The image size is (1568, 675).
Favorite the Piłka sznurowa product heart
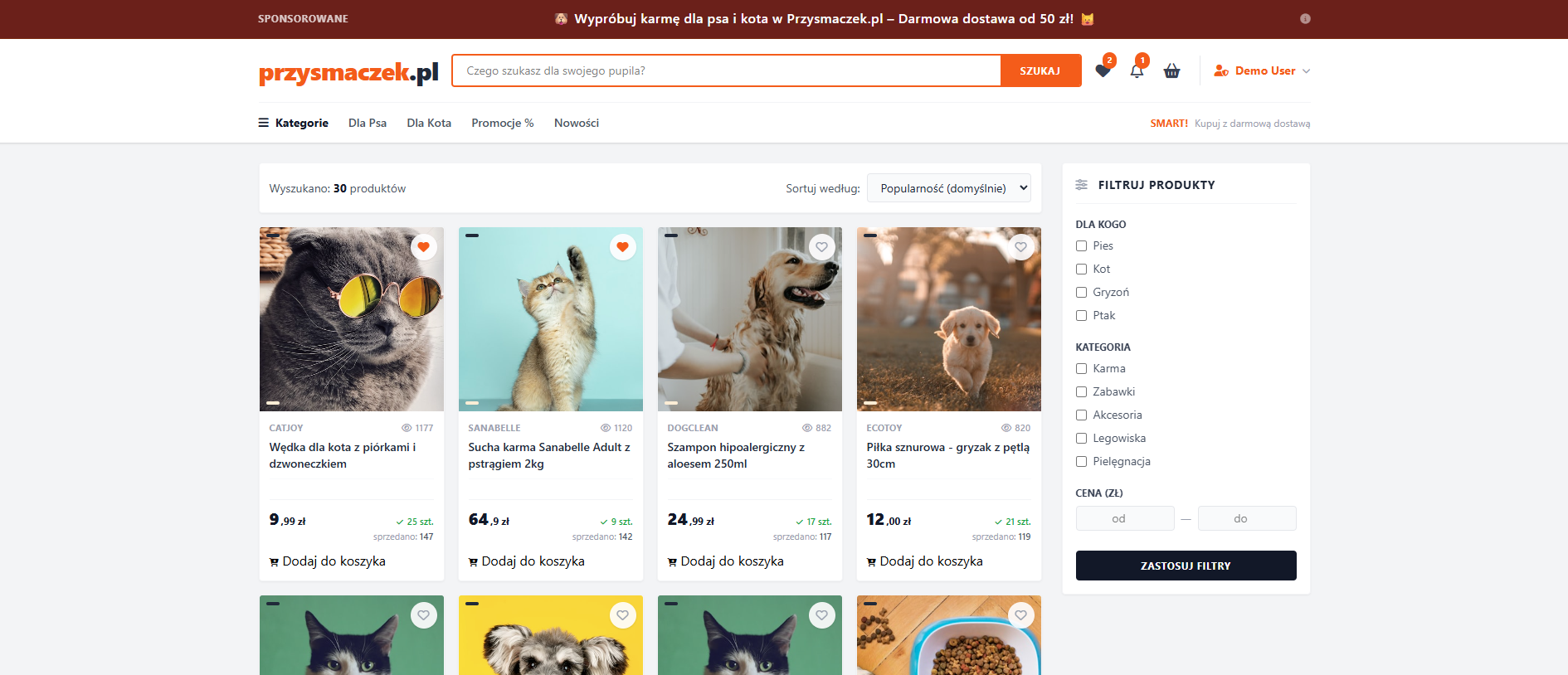click(1020, 246)
